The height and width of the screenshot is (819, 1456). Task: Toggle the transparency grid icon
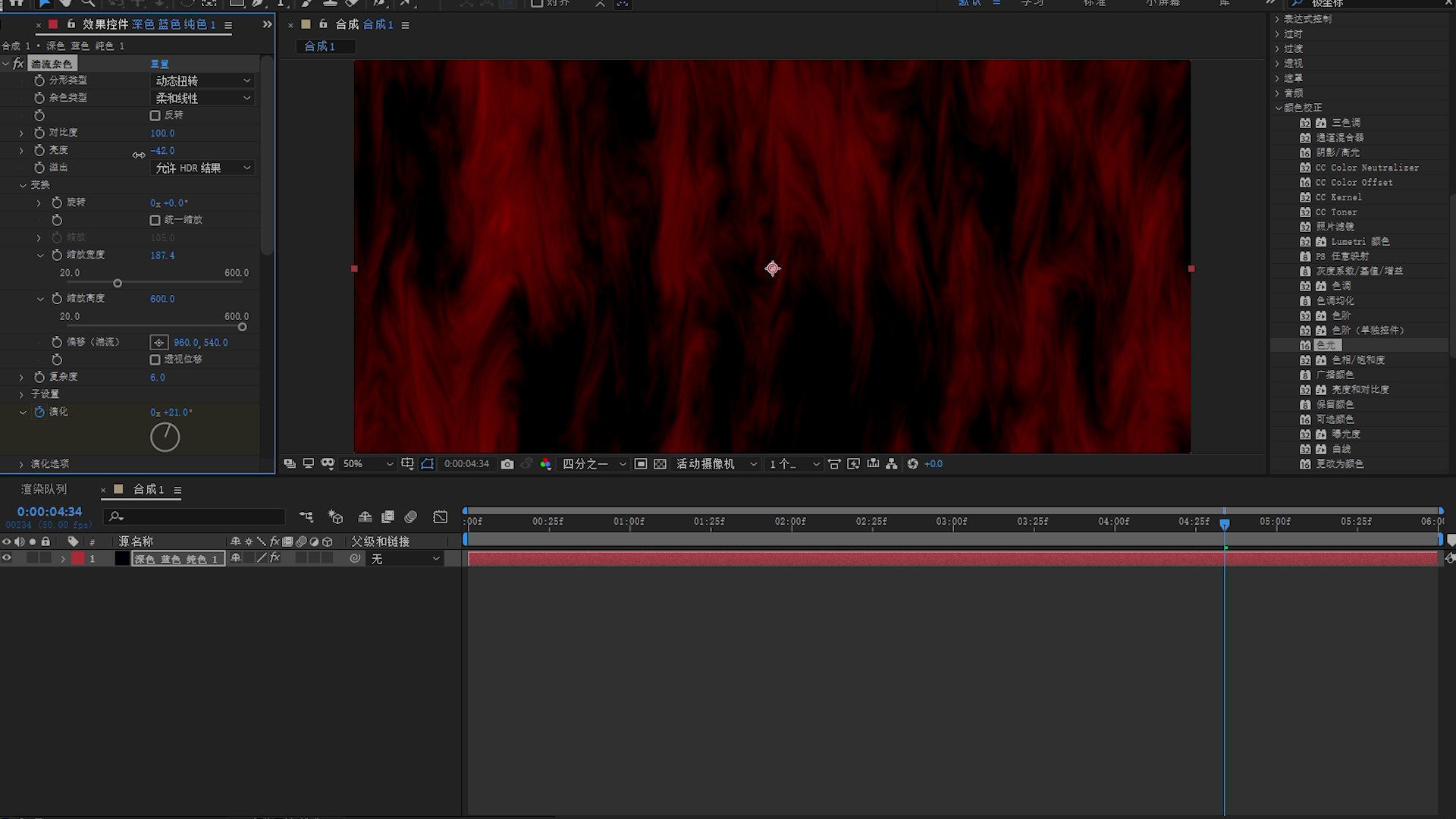tap(660, 464)
